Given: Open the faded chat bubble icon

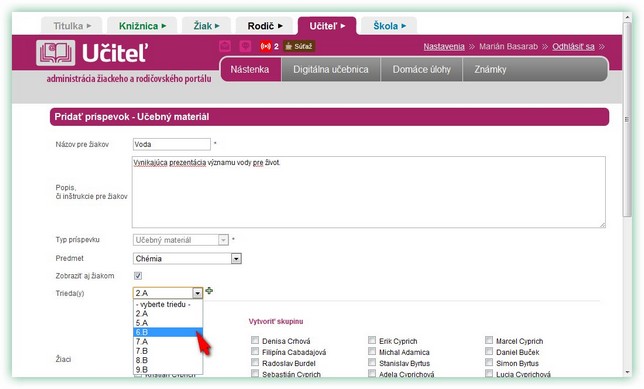Looking at the screenshot, I should point(245,46).
